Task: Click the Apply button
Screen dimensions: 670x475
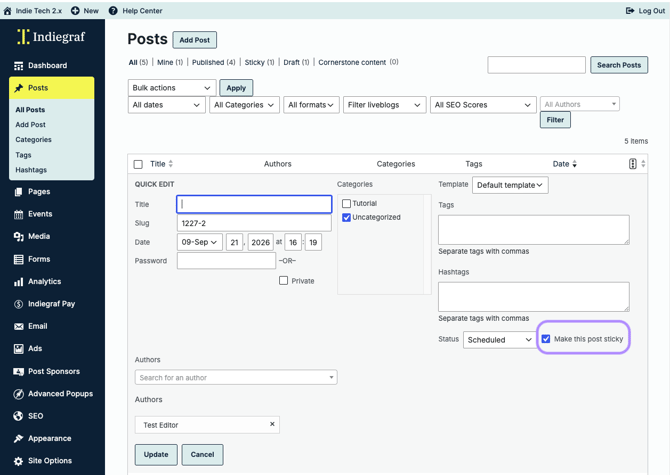Action: click(x=236, y=88)
